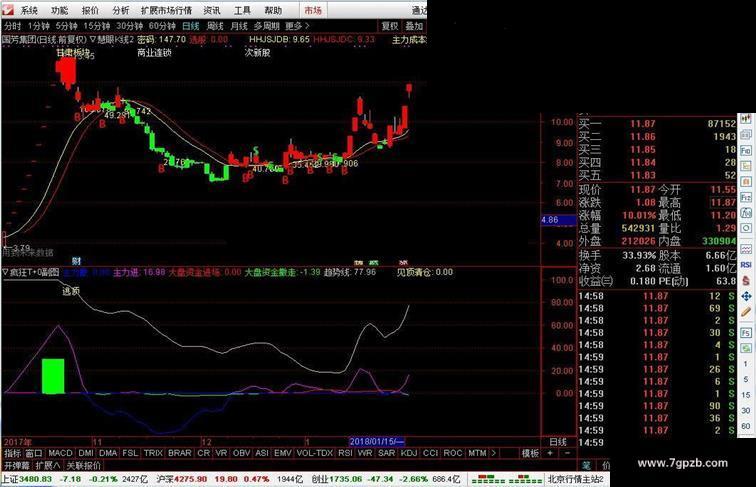Click the RSI icon in right sidebar
The height and width of the screenshot is (487, 756).
coord(746,265)
